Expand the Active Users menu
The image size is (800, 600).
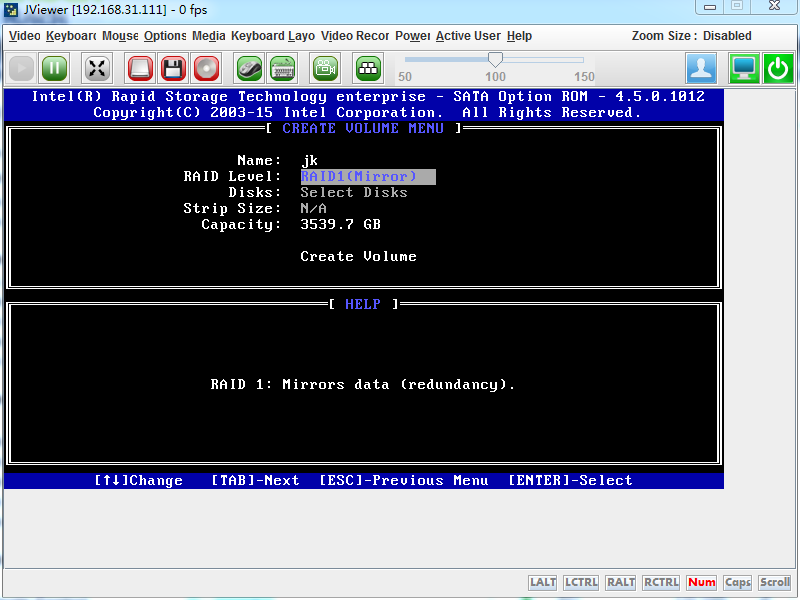pos(467,36)
